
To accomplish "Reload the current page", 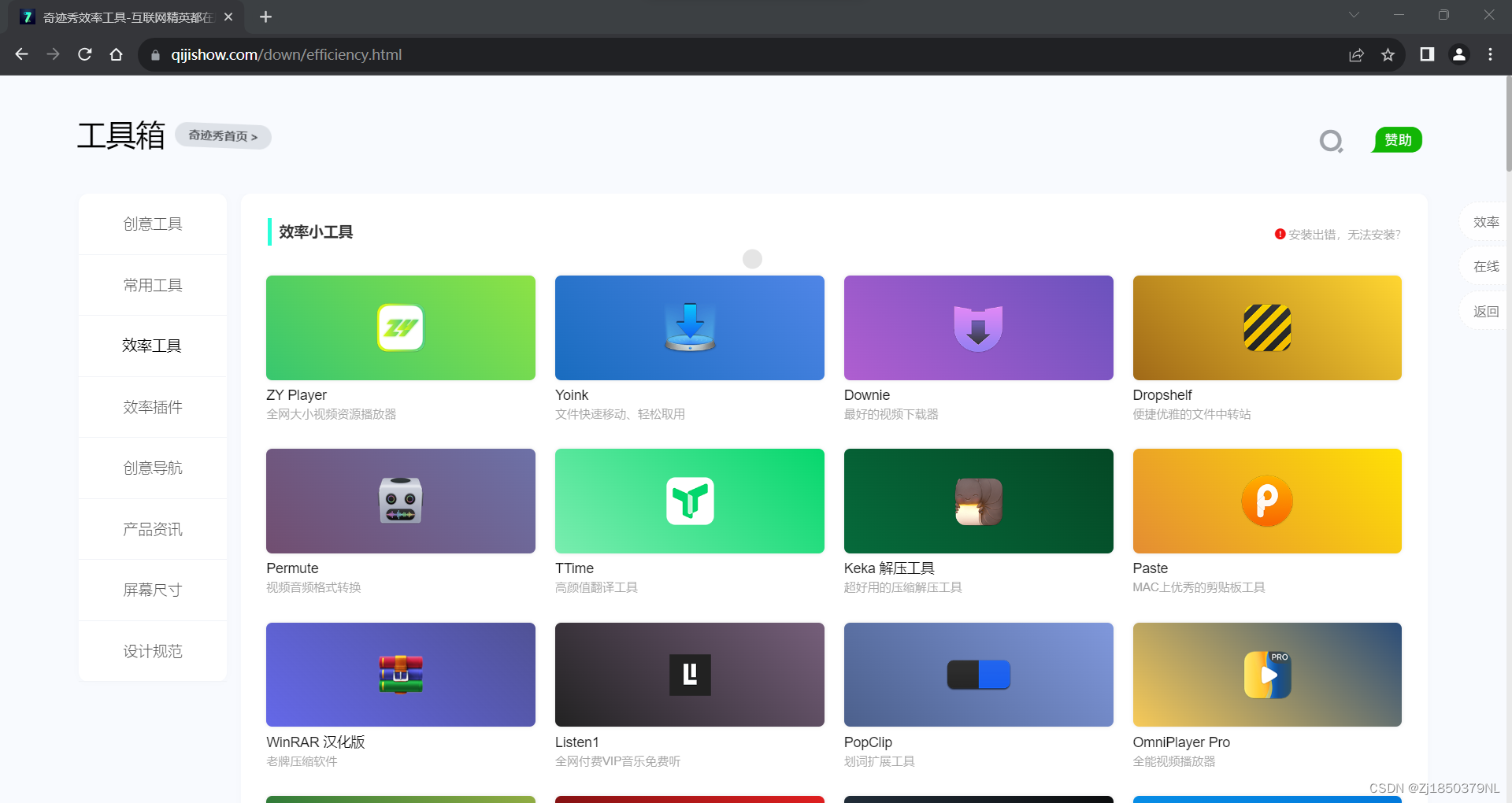I will tap(85, 54).
